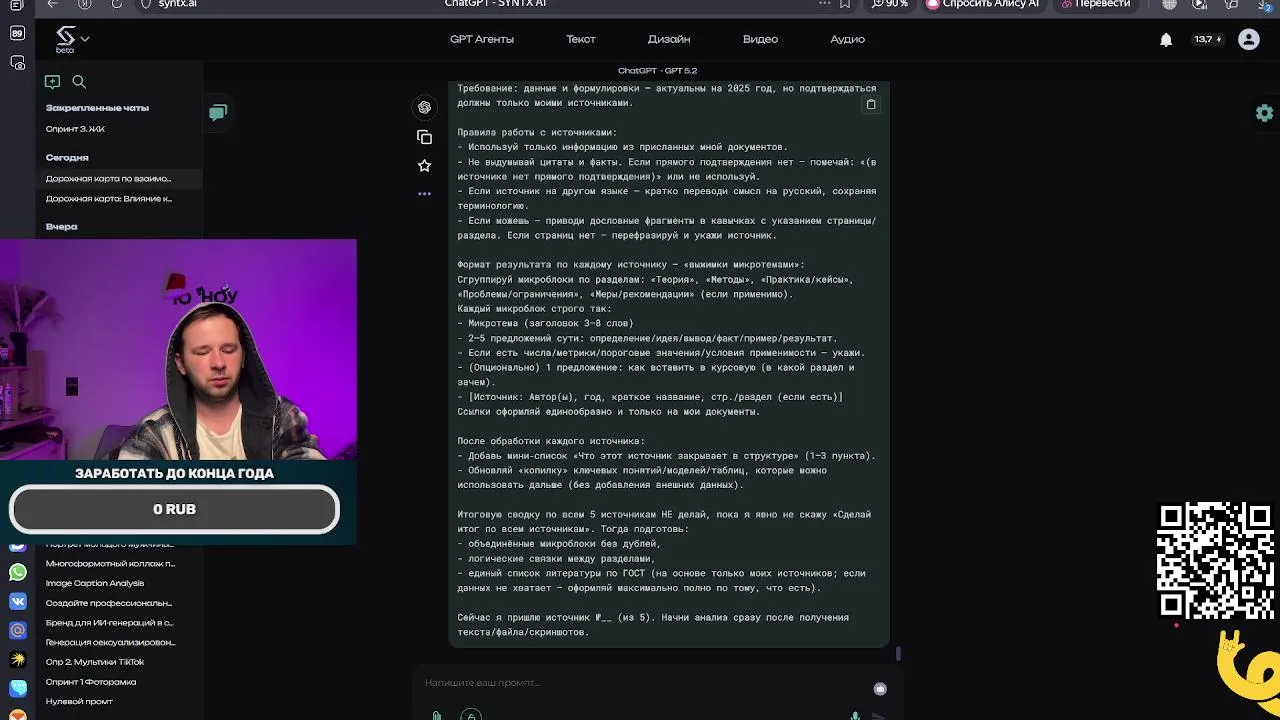Viewport: 1280px width, 720px height.
Task: Click the prompt input field
Action: (640, 683)
